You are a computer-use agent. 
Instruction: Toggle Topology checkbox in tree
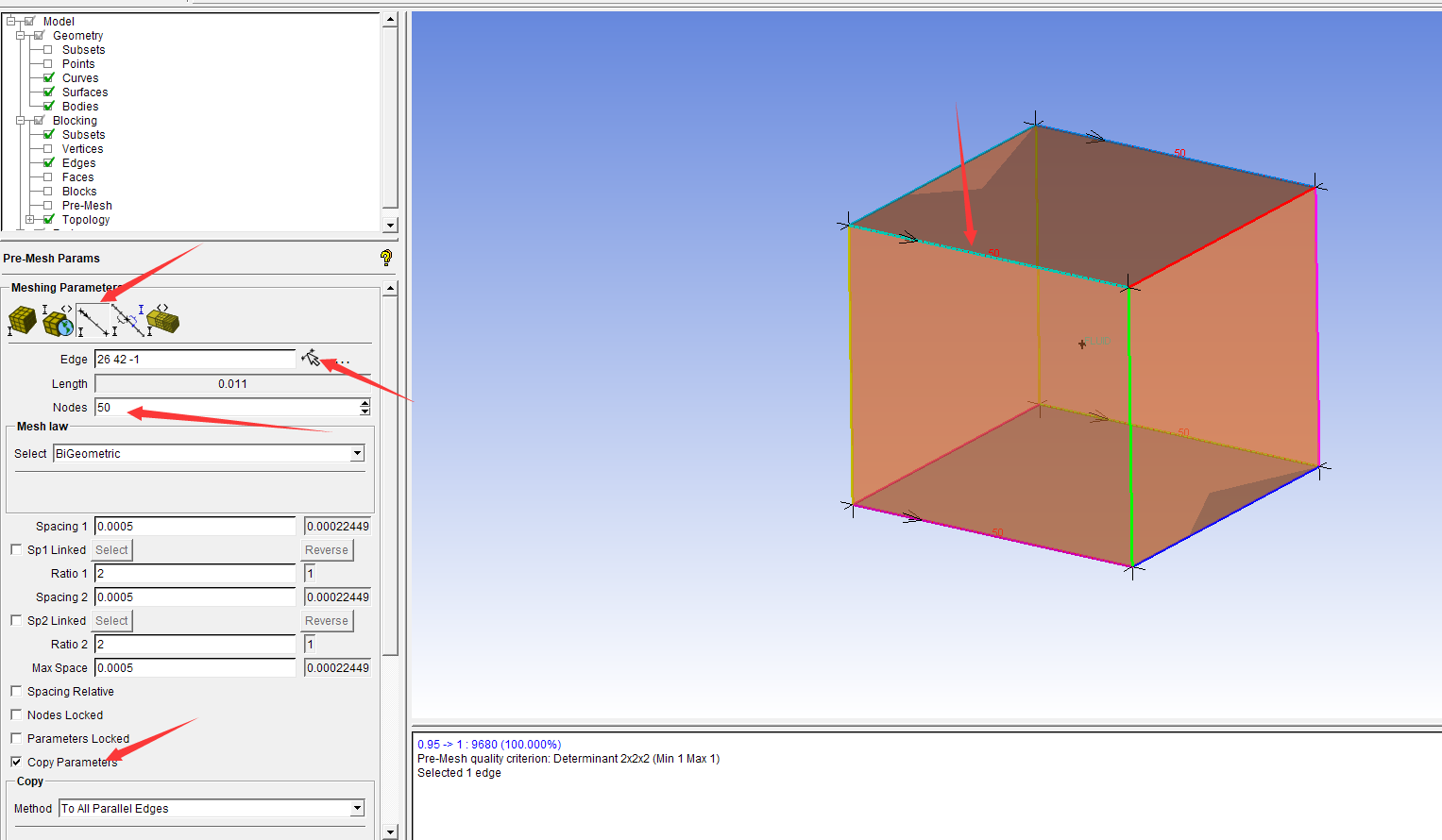click(x=48, y=220)
